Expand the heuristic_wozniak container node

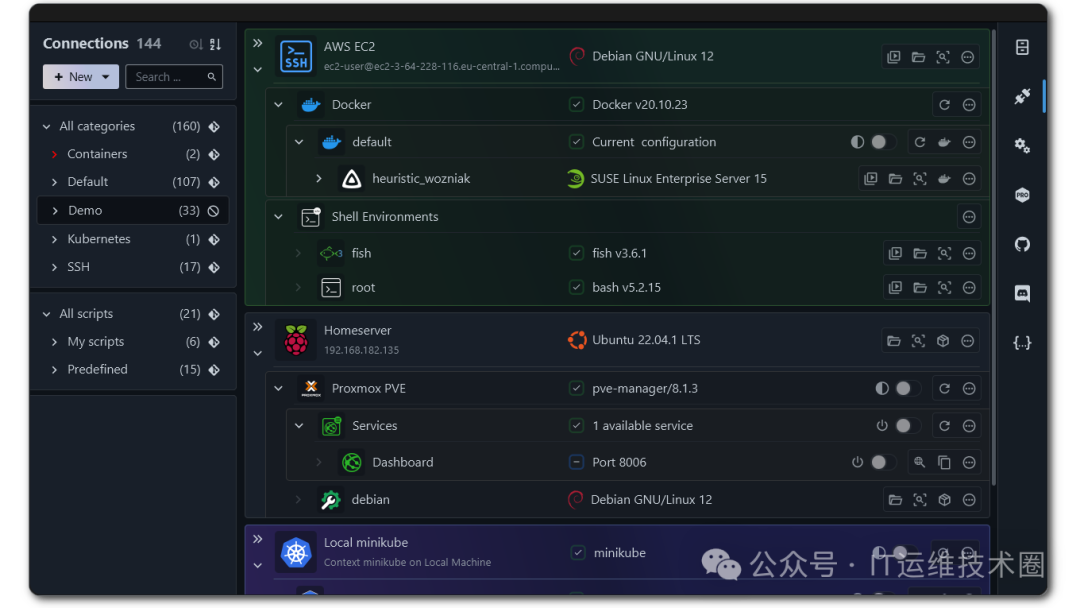319,178
